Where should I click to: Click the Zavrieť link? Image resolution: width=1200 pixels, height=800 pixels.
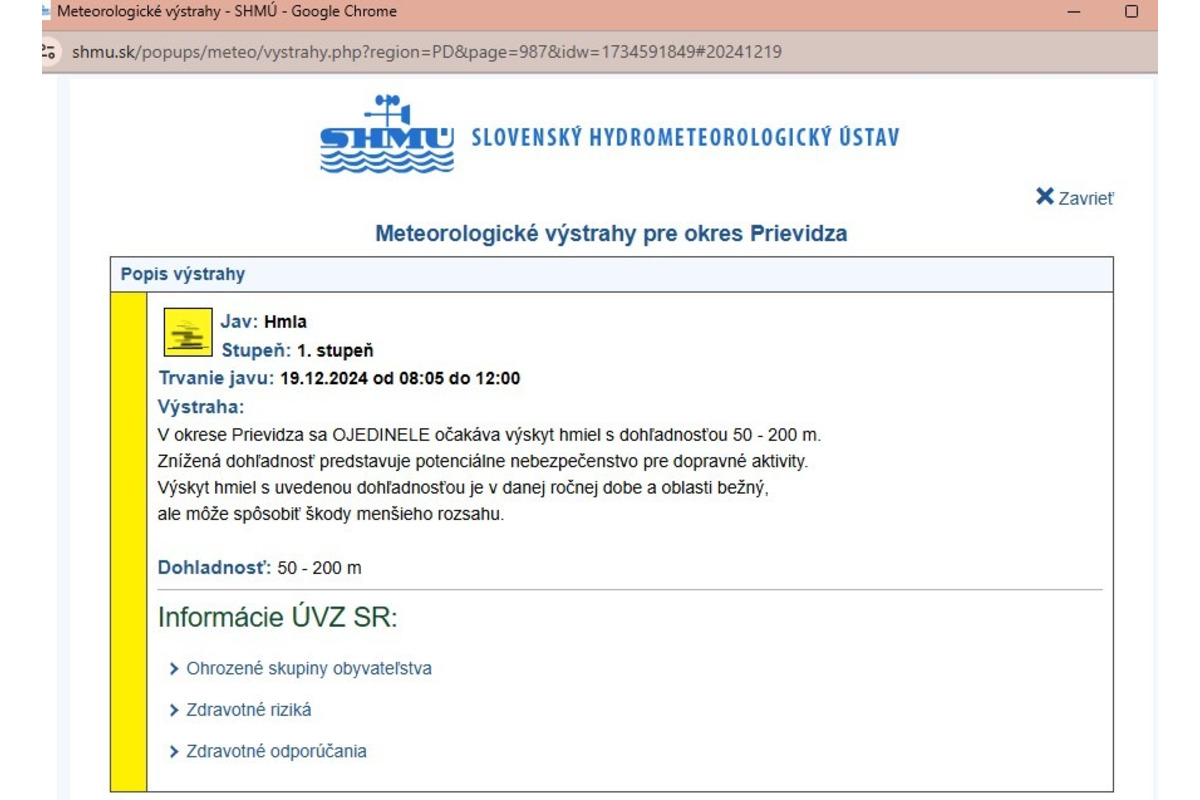(1084, 198)
